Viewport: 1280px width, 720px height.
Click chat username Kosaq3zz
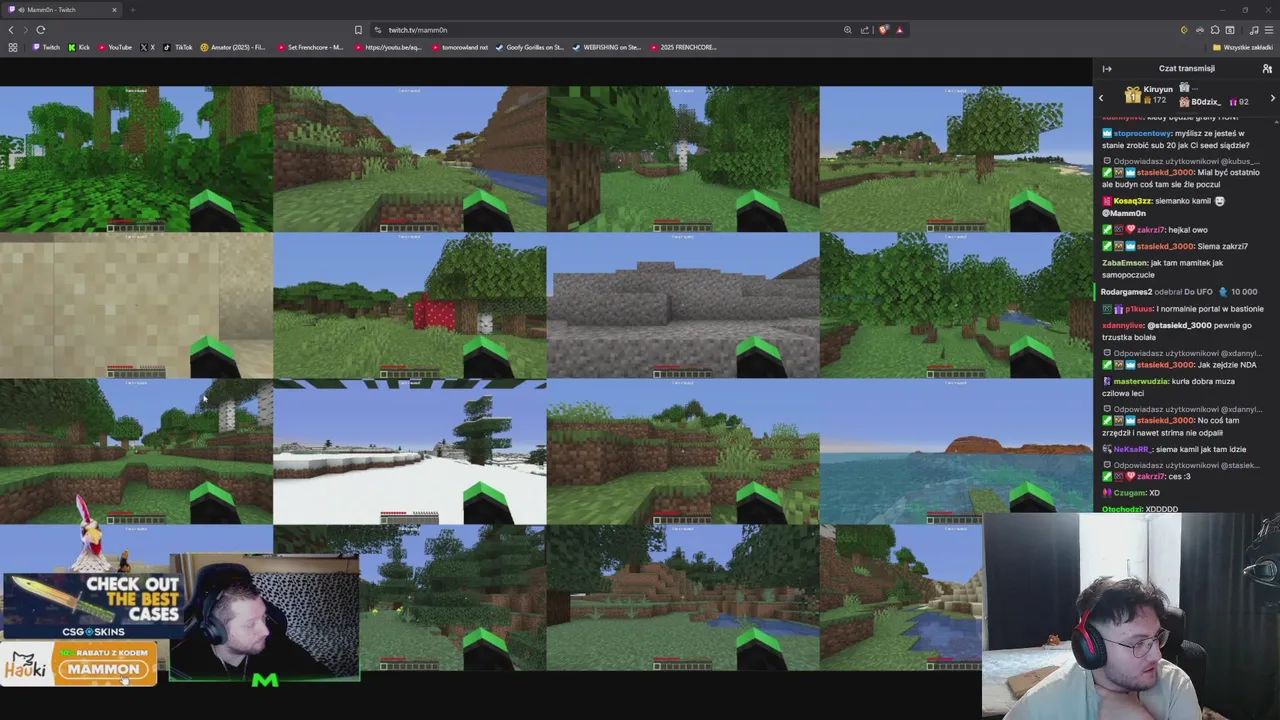coord(1132,201)
